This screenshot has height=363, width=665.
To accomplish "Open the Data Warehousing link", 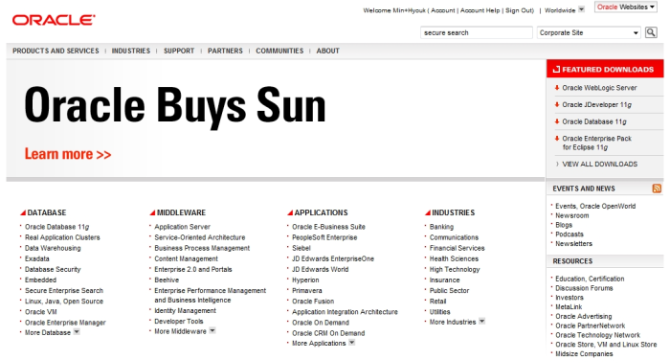I will 53,248.
